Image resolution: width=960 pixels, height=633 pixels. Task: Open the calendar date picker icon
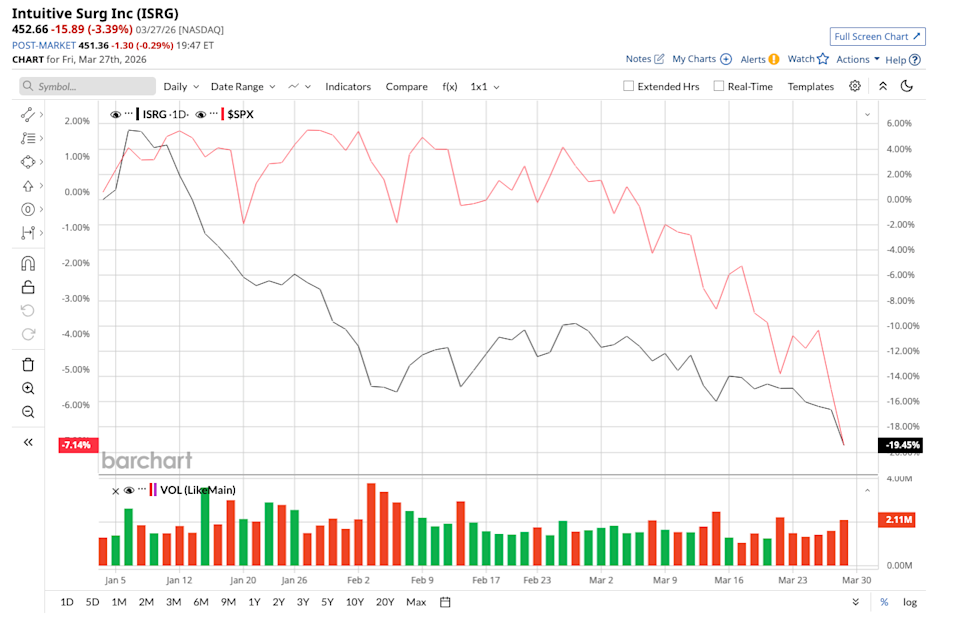[446, 602]
